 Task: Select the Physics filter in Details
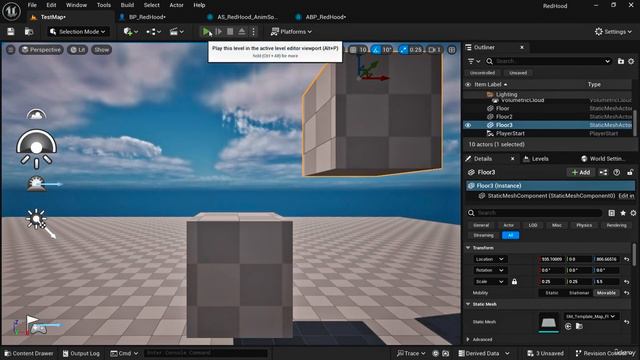tap(584, 225)
